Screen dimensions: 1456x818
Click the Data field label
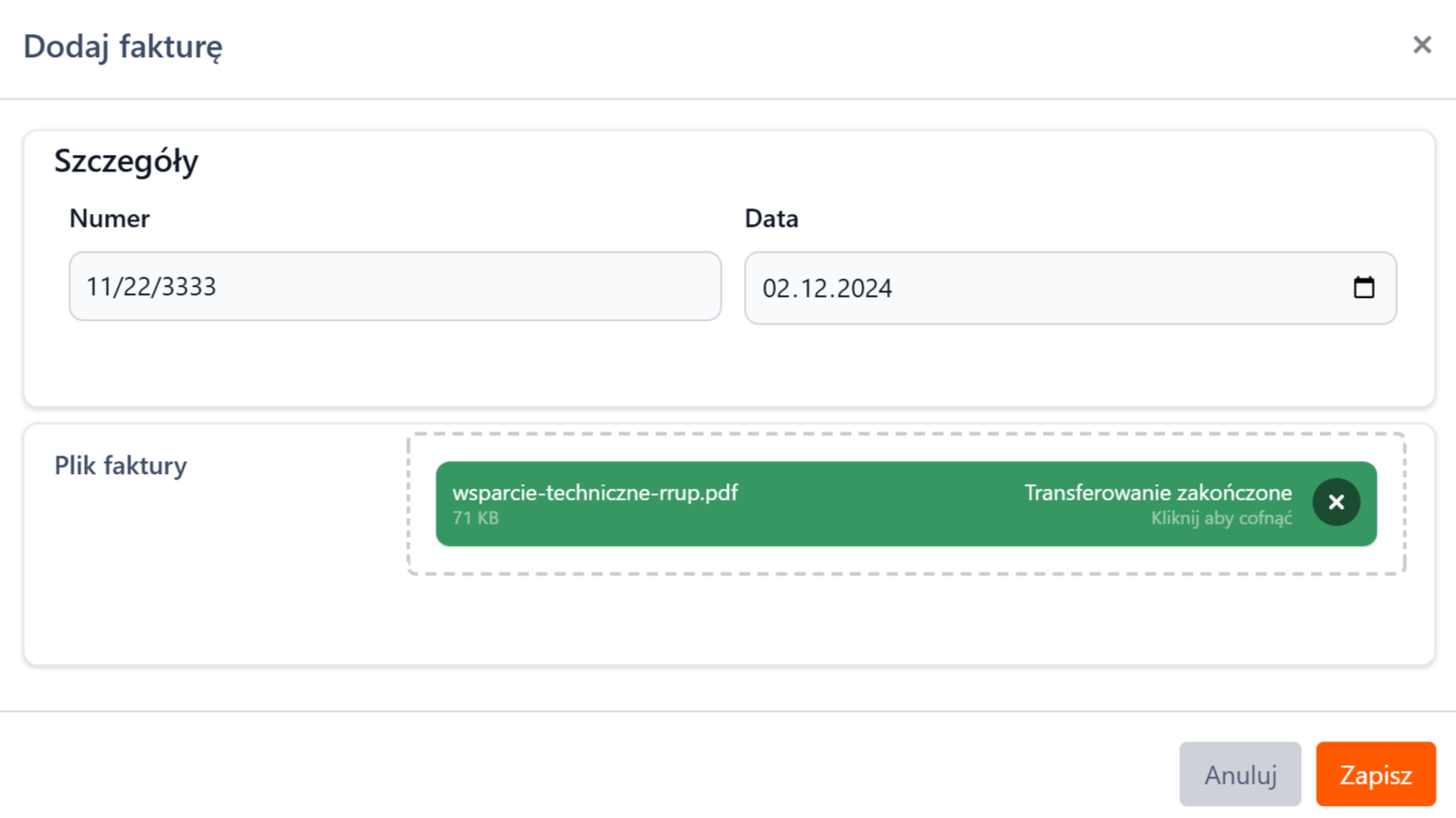(771, 219)
